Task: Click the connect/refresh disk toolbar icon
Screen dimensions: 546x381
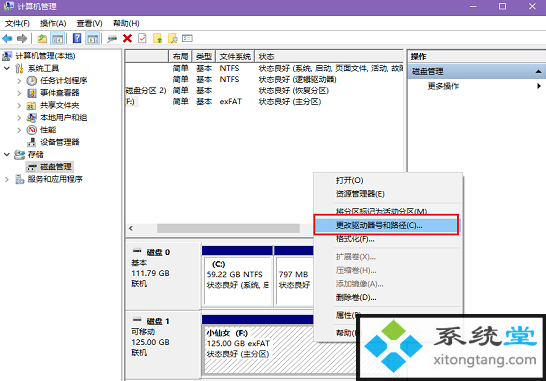Action: [x=112, y=38]
